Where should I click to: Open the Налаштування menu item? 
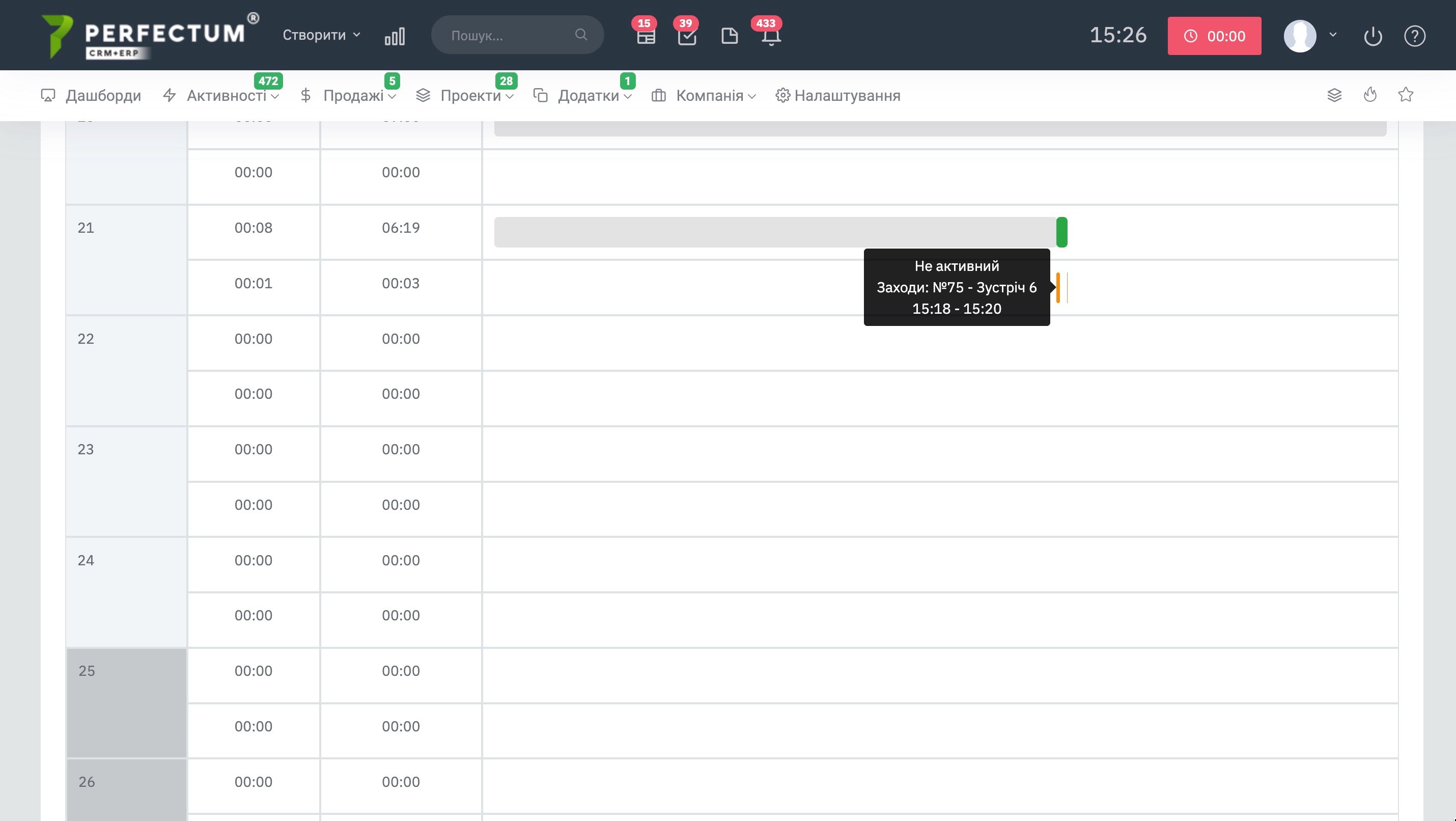[x=838, y=96]
